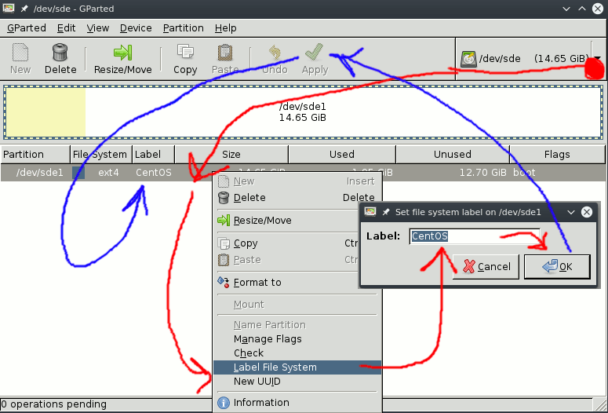Click the New partition toolbar icon
Screen dimensions: 608x413
pyautogui.click(x=20, y=52)
